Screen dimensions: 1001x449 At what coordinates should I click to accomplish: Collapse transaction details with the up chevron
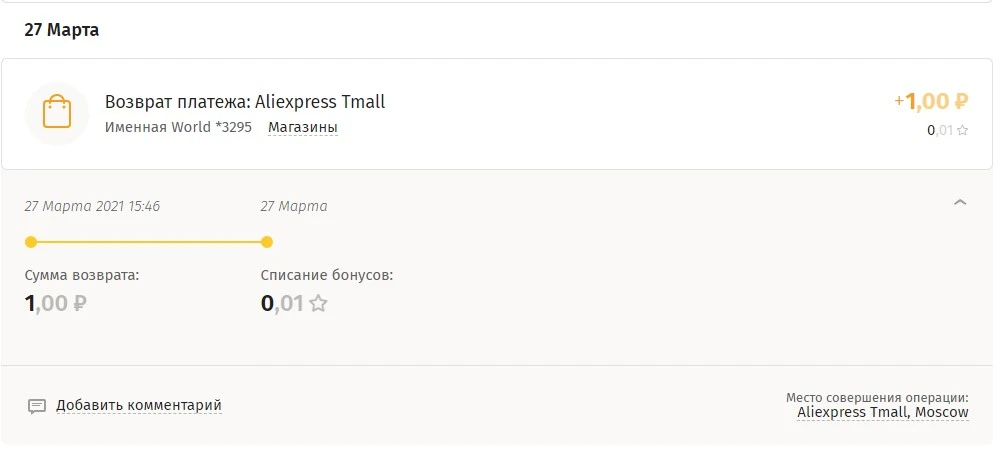[960, 202]
